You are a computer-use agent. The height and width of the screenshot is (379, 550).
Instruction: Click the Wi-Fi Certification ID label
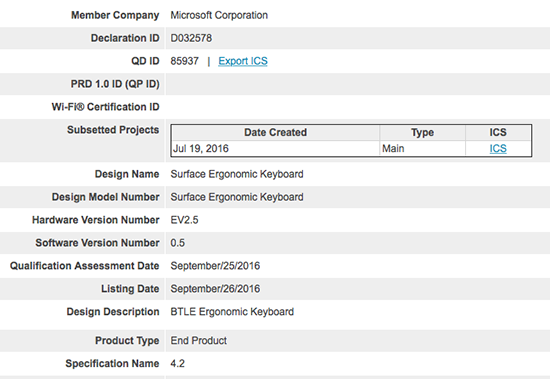(x=106, y=107)
